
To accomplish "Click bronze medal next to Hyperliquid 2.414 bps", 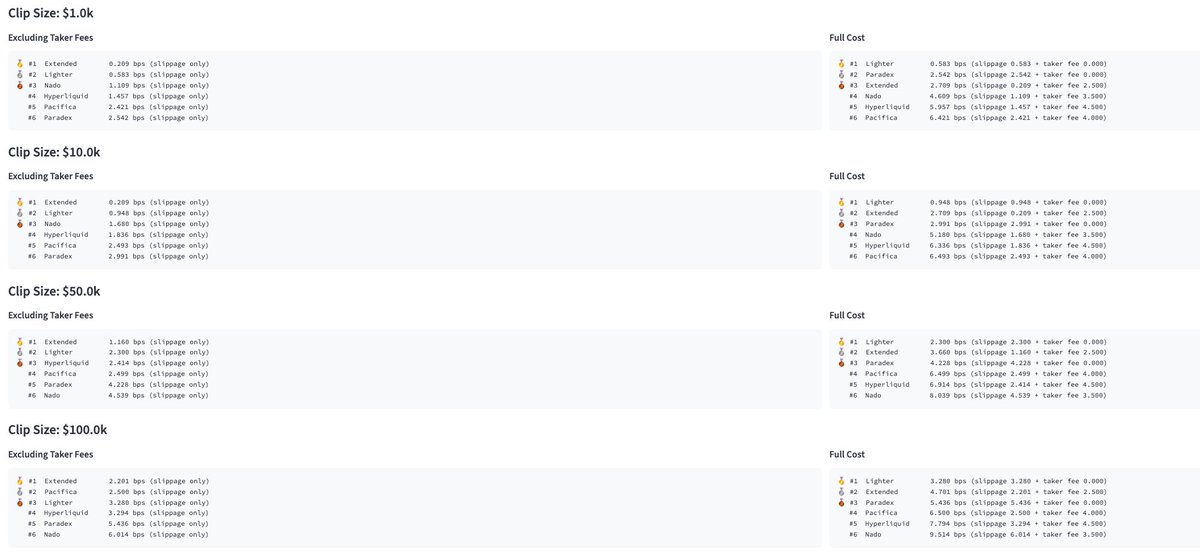I will click(20, 363).
